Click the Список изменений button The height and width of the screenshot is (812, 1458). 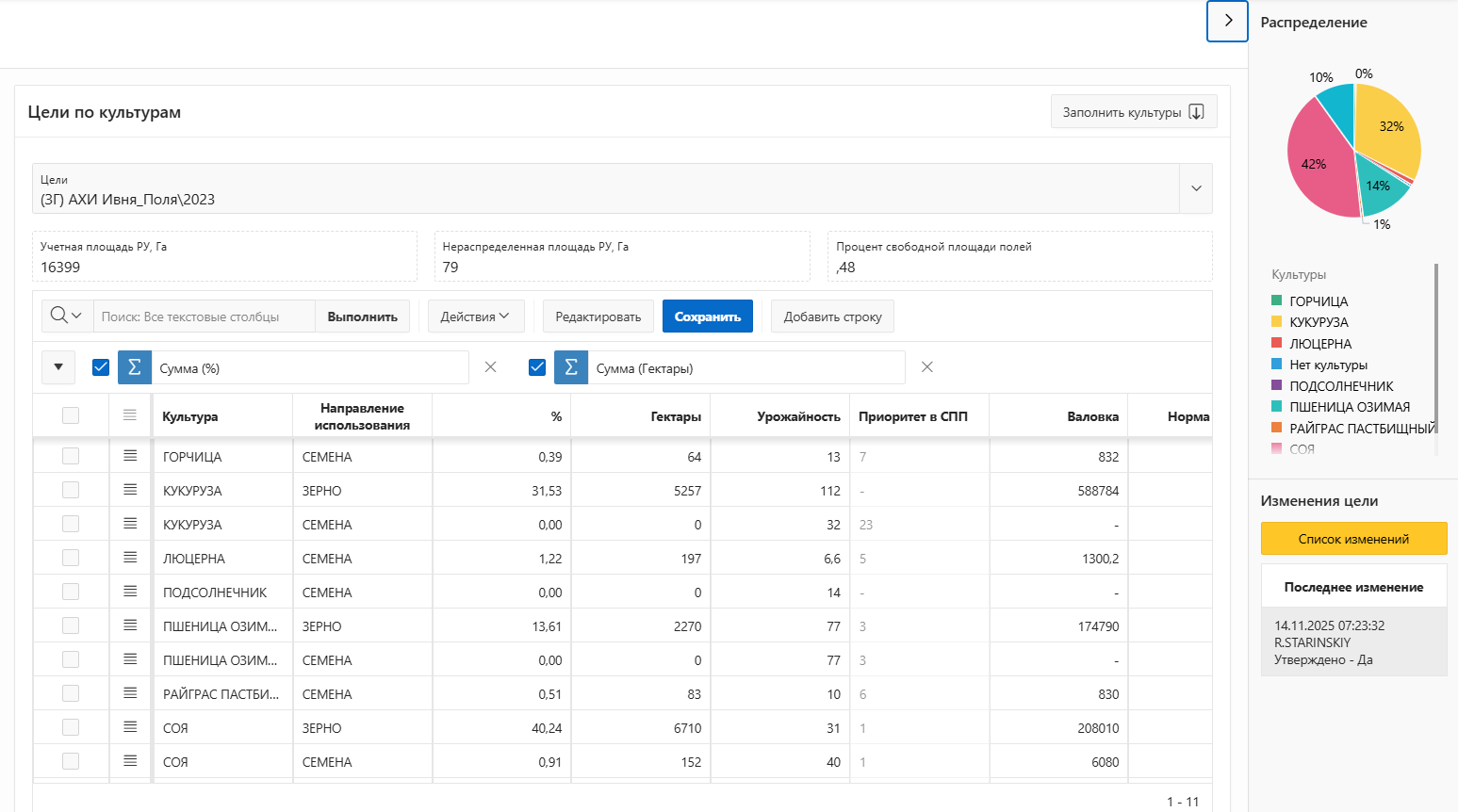coord(1353,539)
